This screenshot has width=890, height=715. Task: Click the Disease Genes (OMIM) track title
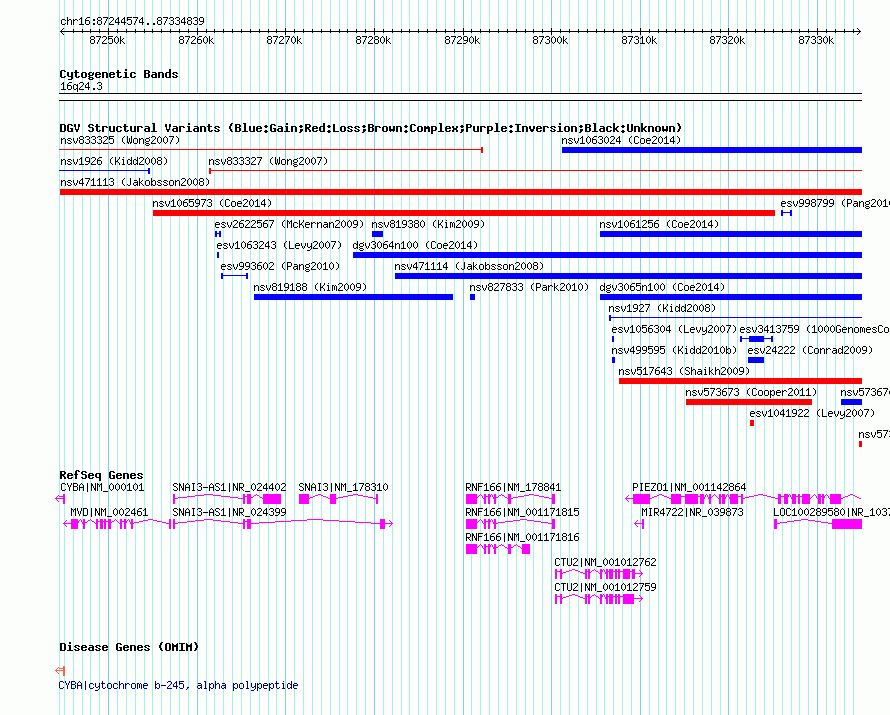(129, 647)
